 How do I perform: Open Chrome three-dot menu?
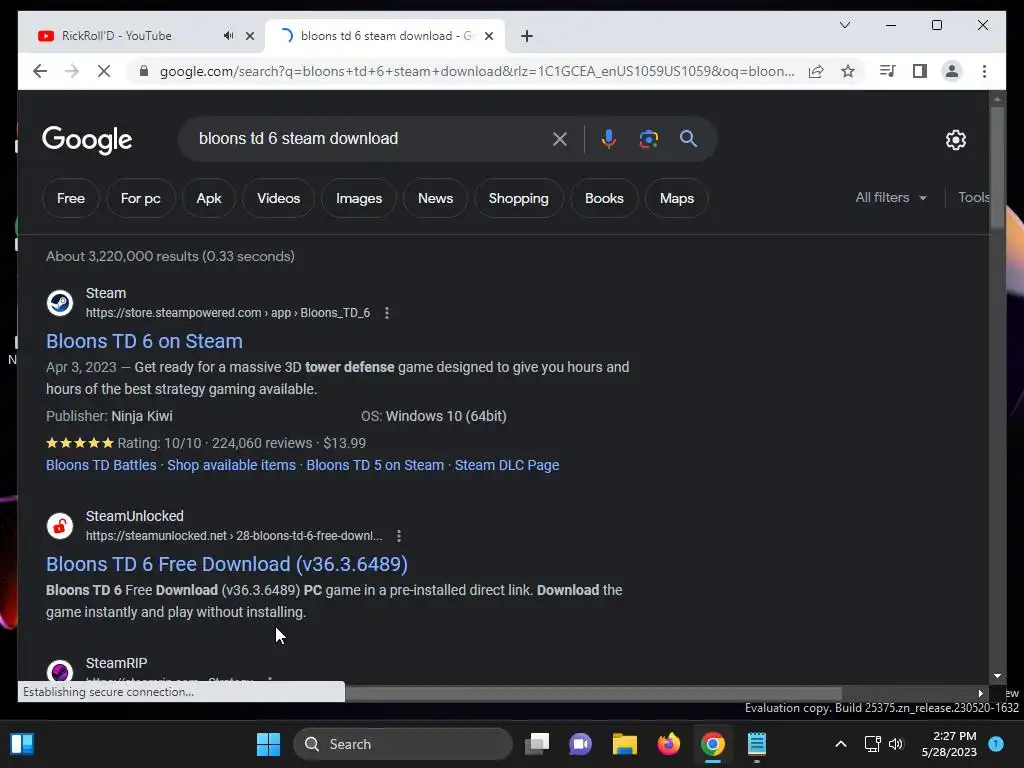(x=984, y=71)
